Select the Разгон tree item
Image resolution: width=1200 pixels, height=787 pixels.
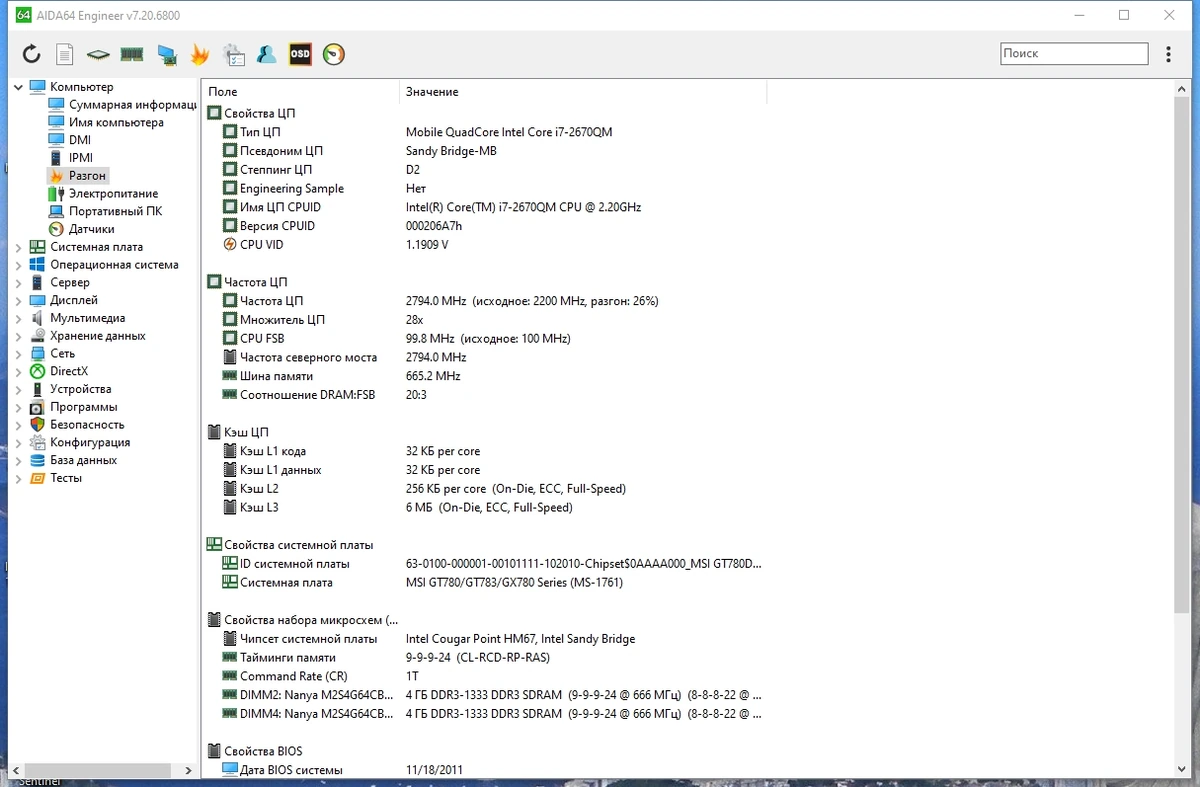[x=78, y=176]
